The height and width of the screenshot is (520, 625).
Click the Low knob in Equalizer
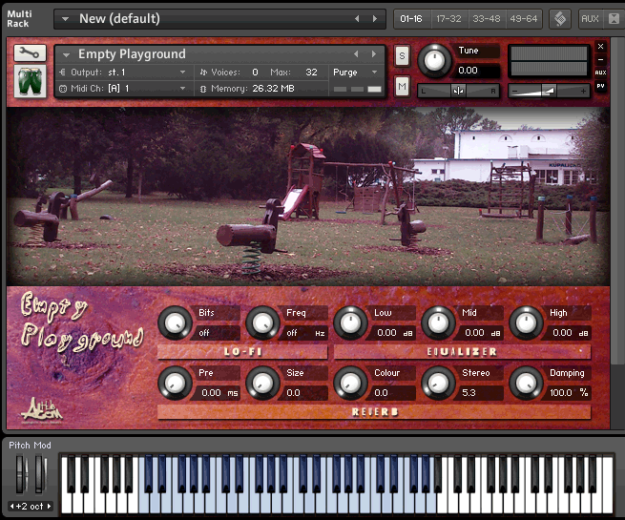[x=350, y=323]
